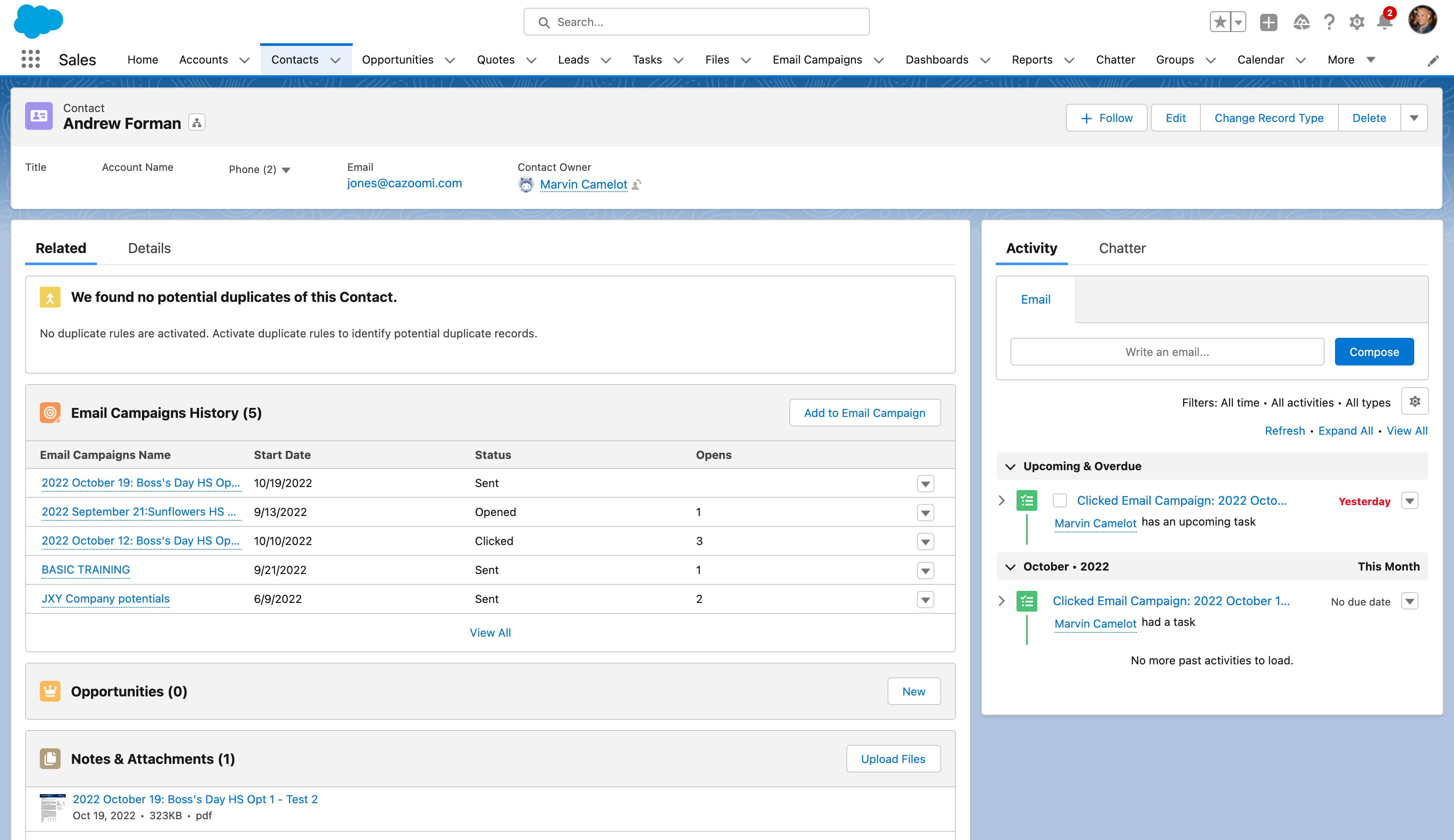Click the Contact record icon
The height and width of the screenshot is (840, 1454).
(x=39, y=116)
